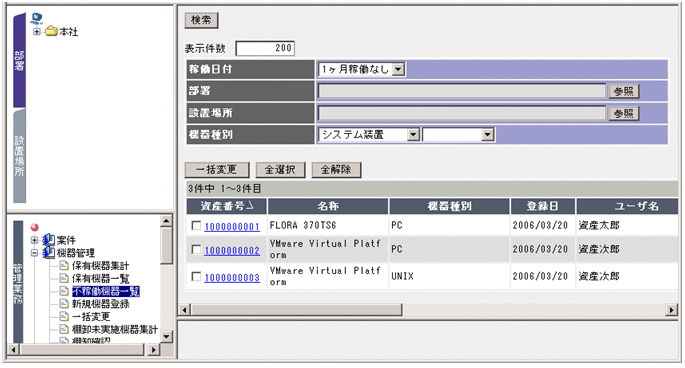
Task: Click the menu tree horizontal scroll right arrow
Action: tap(153, 350)
